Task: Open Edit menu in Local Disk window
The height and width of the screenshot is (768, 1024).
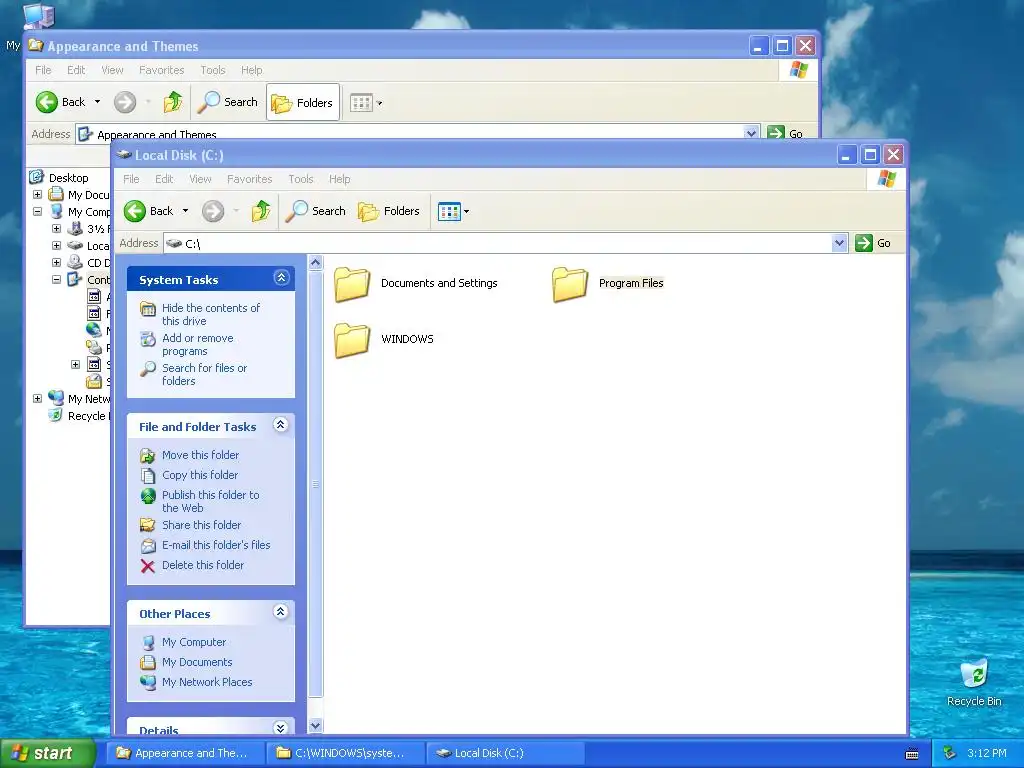Action: click(x=164, y=179)
